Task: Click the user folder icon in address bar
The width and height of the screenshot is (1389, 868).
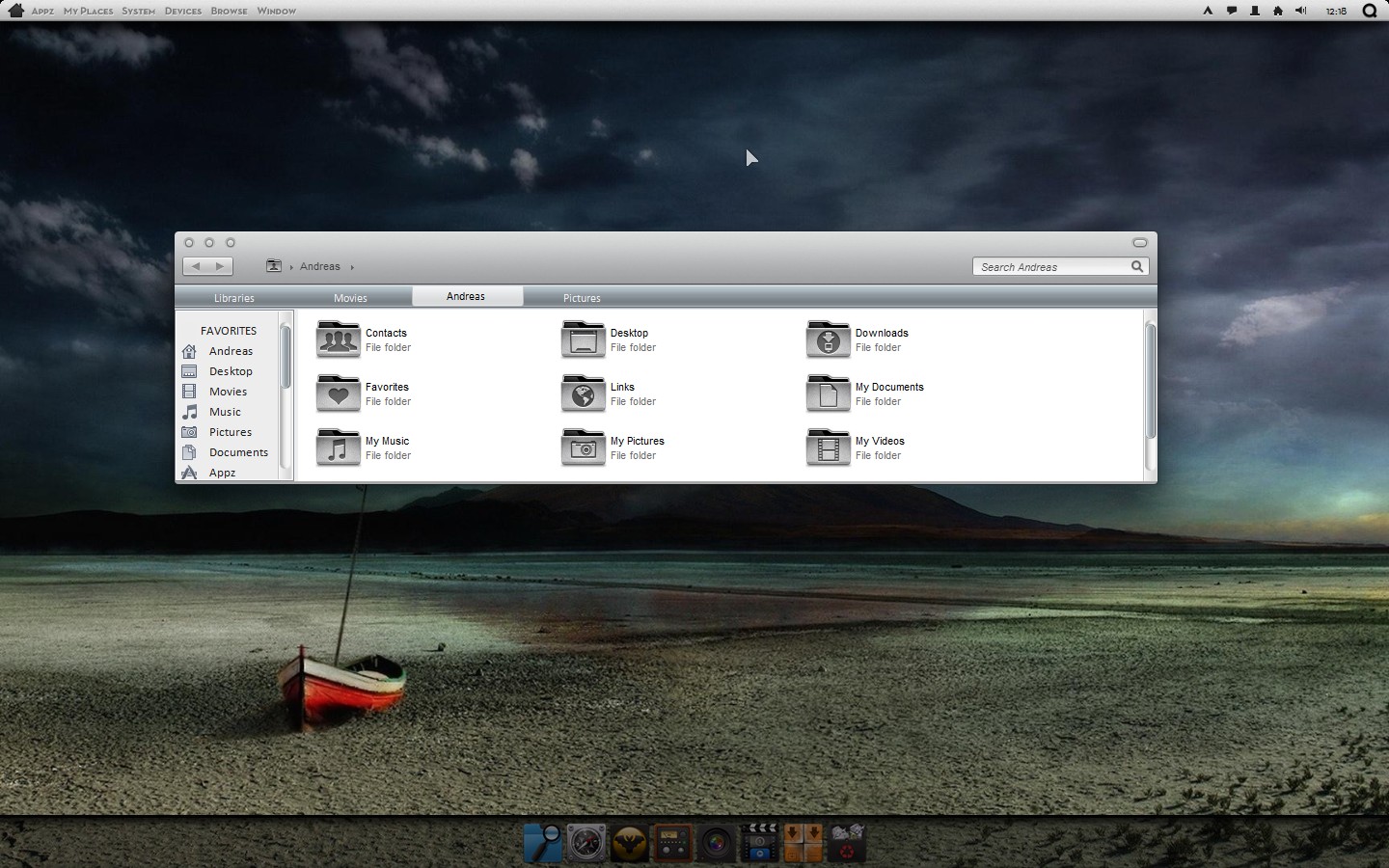Action: [x=274, y=266]
